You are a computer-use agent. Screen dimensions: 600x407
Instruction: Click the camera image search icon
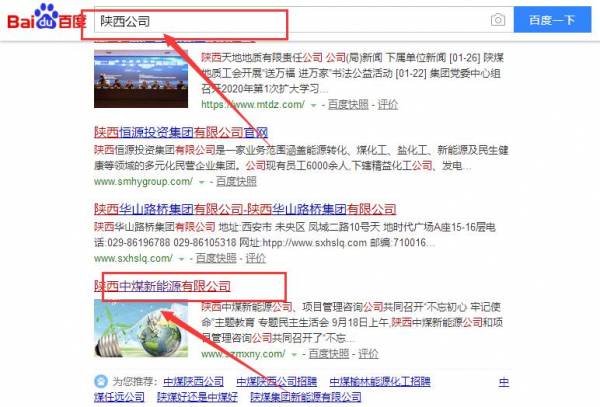[x=497, y=20]
